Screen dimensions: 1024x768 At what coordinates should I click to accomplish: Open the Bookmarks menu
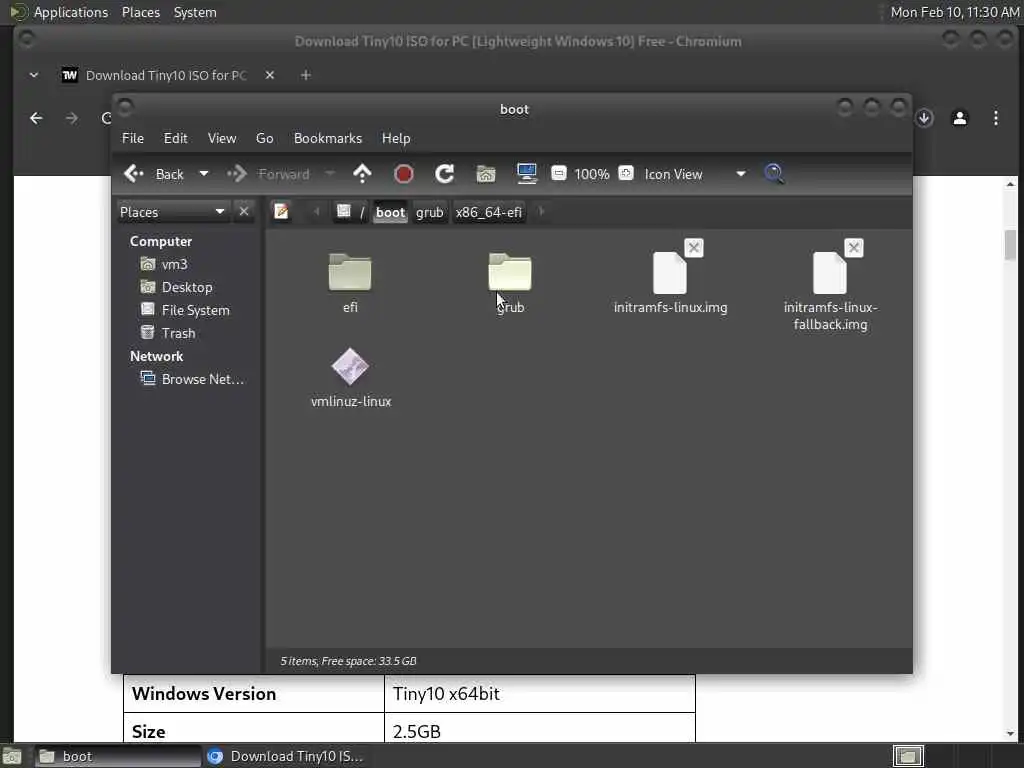(x=328, y=138)
